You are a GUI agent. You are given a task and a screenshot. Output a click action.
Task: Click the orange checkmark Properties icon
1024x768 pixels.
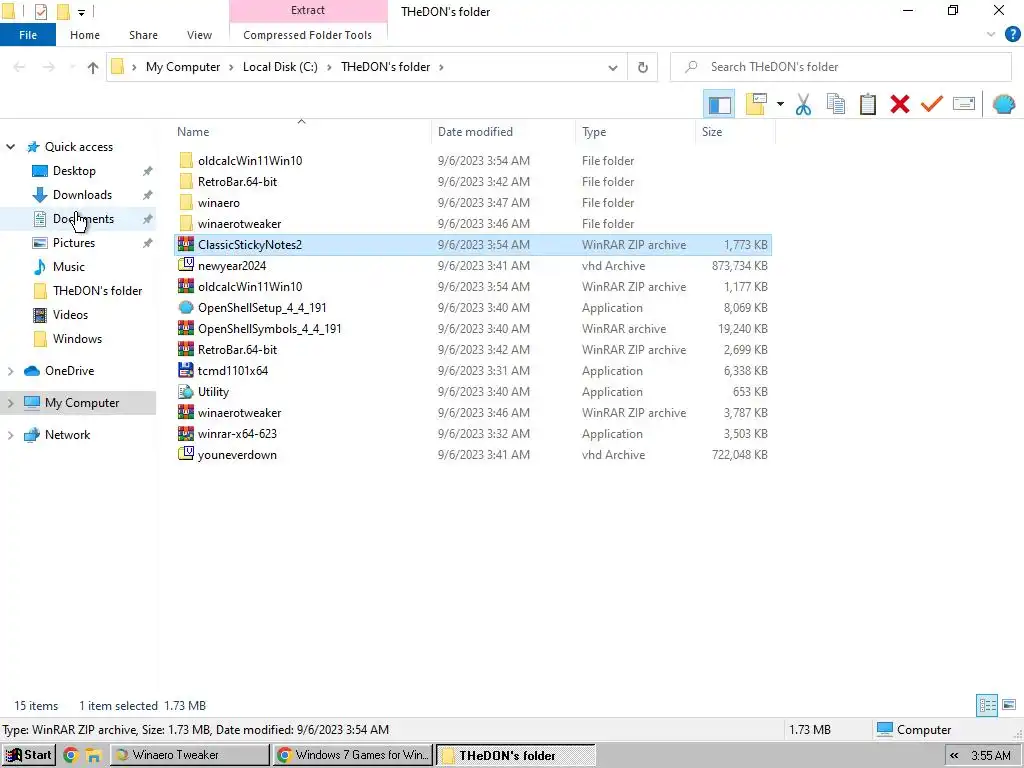932,104
